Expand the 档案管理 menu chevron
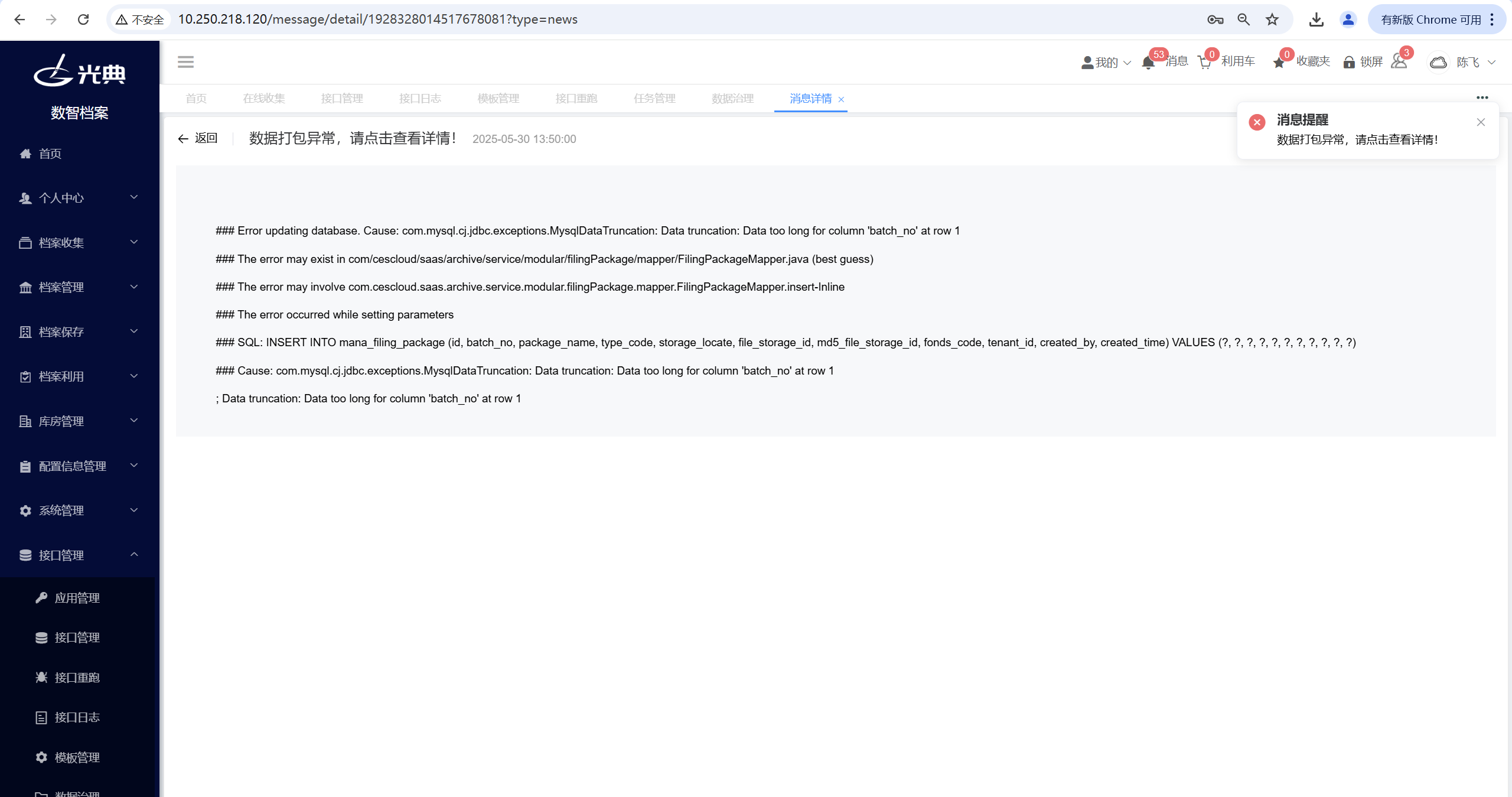This screenshot has height=797, width=1512. tap(134, 287)
